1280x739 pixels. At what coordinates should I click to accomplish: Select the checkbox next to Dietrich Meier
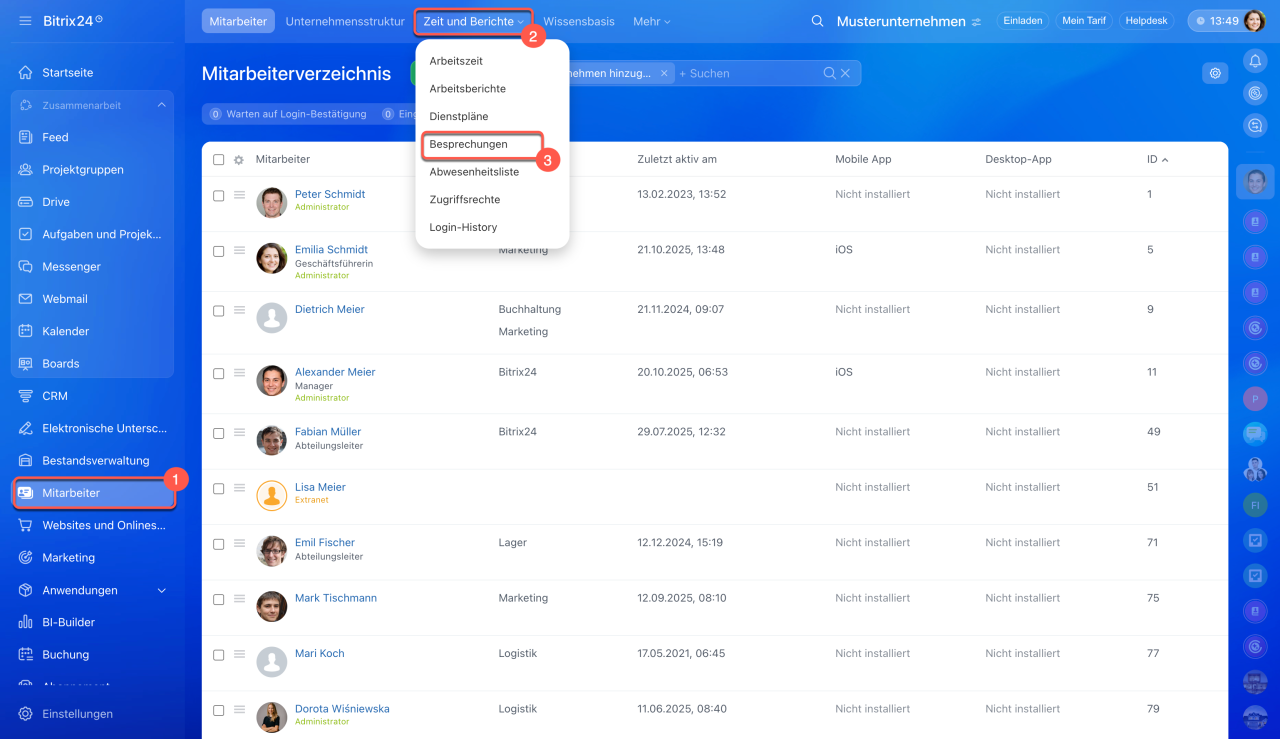pyautogui.click(x=219, y=311)
